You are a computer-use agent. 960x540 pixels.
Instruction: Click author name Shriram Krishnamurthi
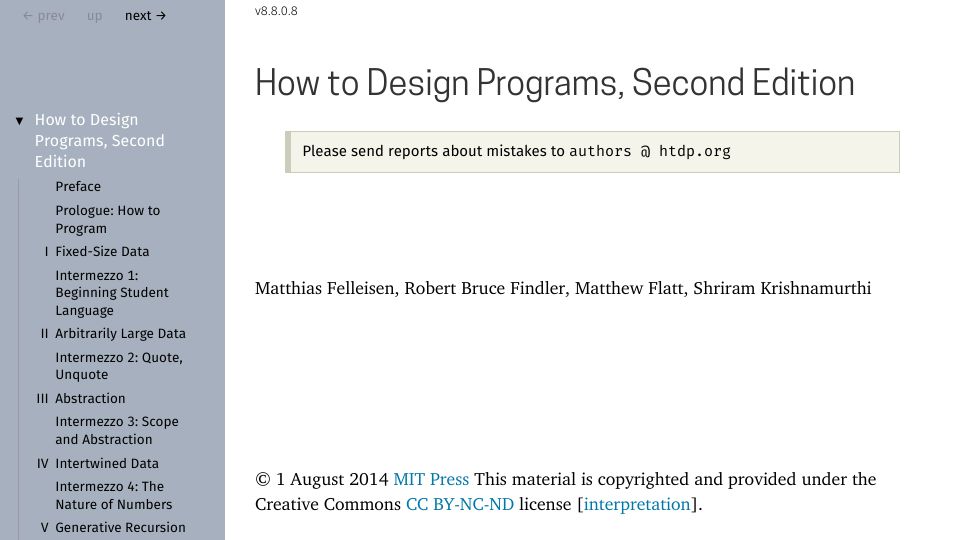(x=782, y=288)
